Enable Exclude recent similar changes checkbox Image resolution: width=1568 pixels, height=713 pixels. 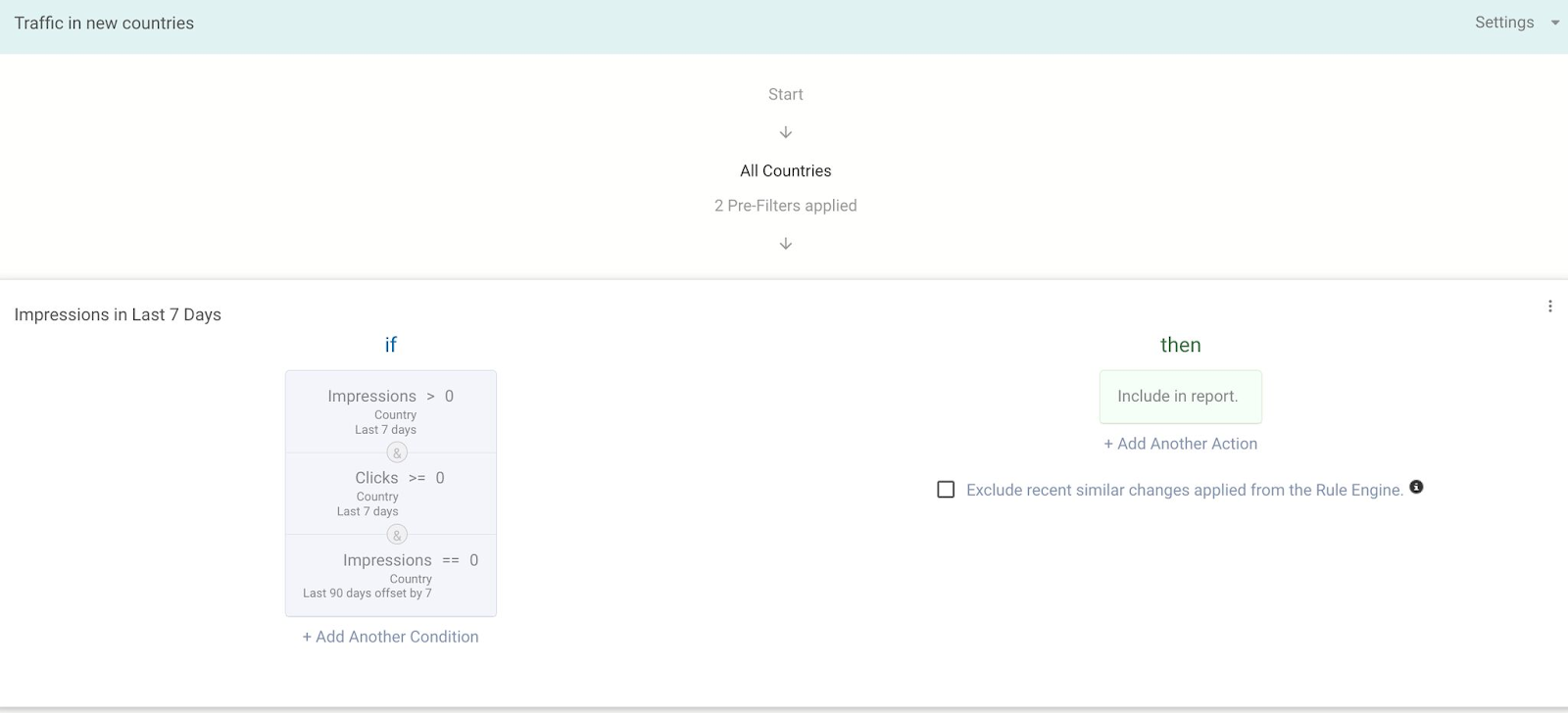click(x=946, y=490)
